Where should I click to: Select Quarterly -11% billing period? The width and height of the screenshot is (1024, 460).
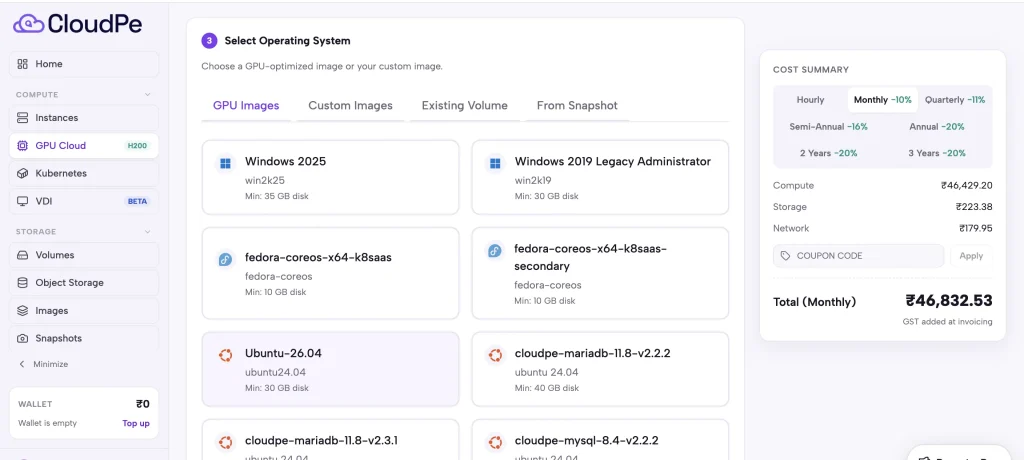tap(955, 100)
